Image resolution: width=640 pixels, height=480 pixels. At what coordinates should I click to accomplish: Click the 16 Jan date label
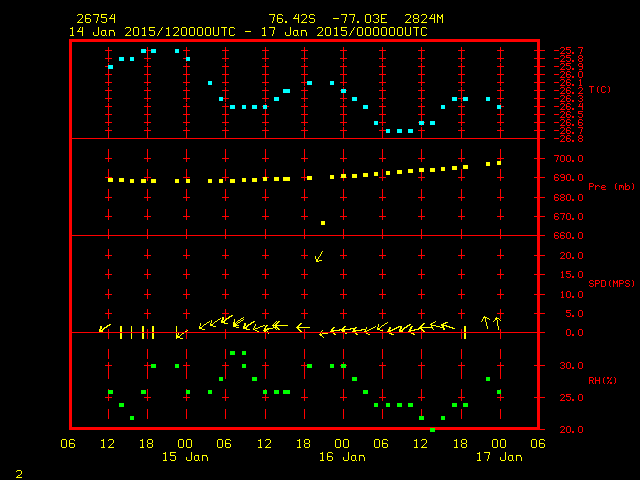pyautogui.click(x=342, y=457)
